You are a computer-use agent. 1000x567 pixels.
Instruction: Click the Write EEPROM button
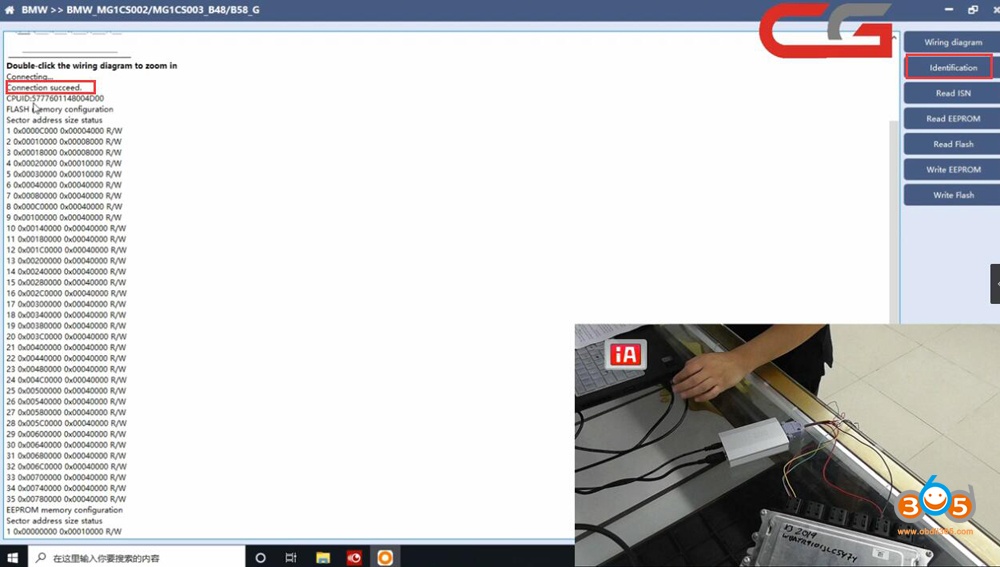pos(953,170)
